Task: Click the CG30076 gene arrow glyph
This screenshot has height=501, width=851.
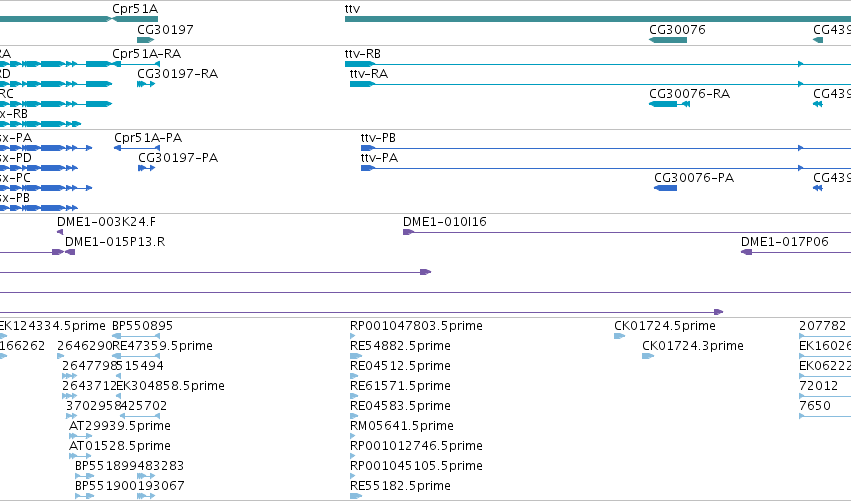Action: pyautogui.click(x=668, y=40)
